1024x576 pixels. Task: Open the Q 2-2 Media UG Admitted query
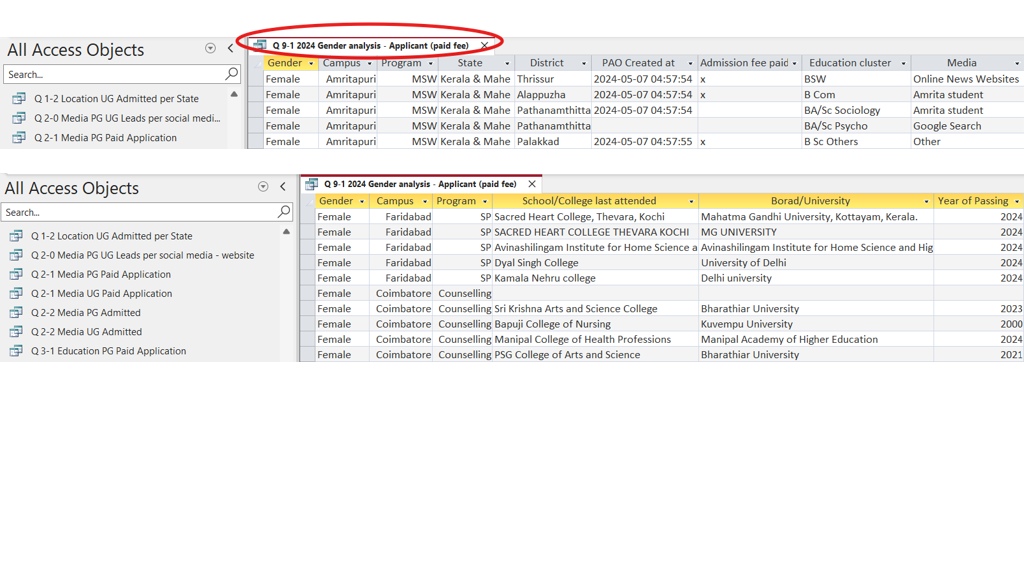click(86, 332)
